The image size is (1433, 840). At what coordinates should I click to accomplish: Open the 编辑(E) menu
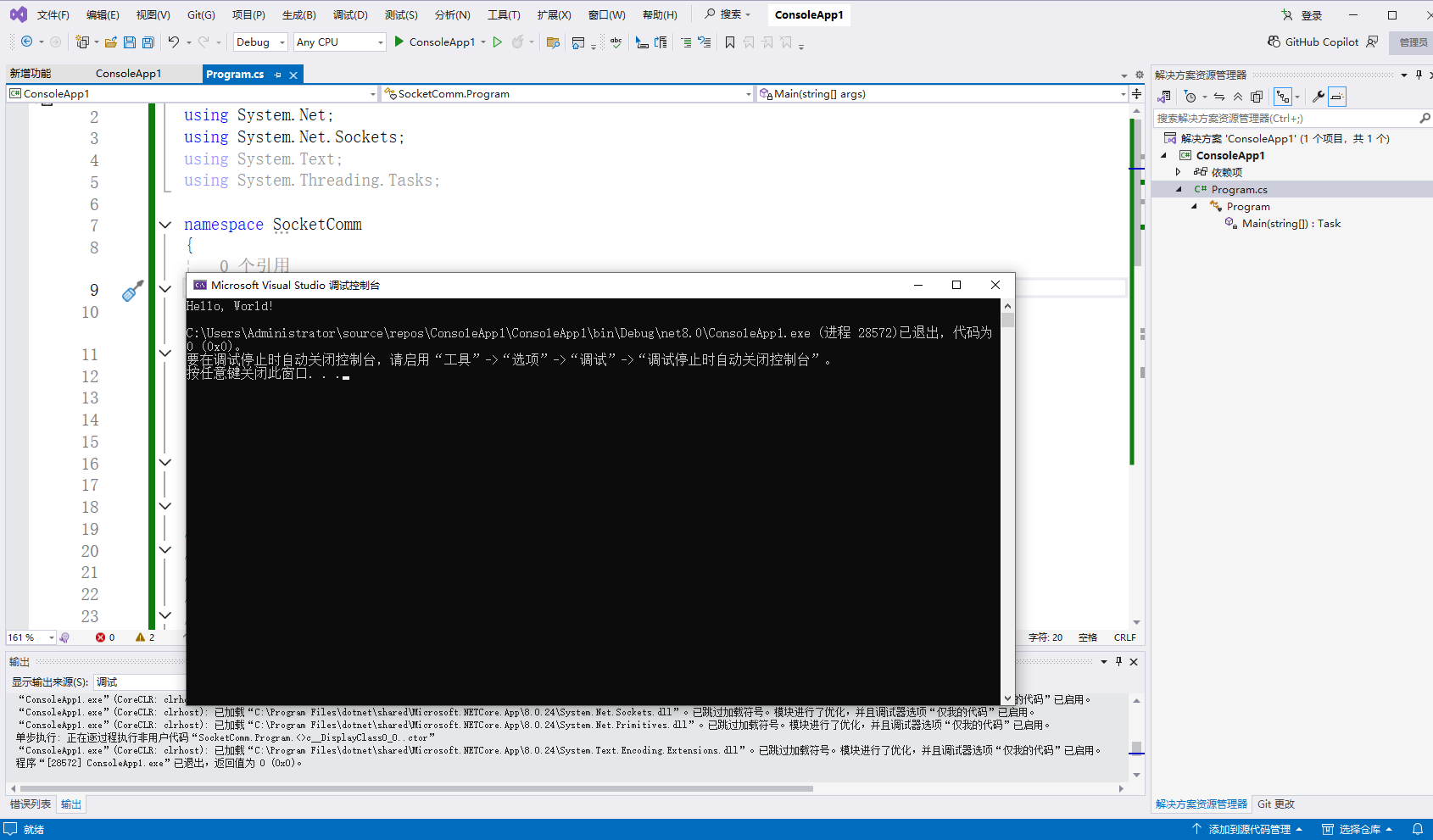pos(103,15)
